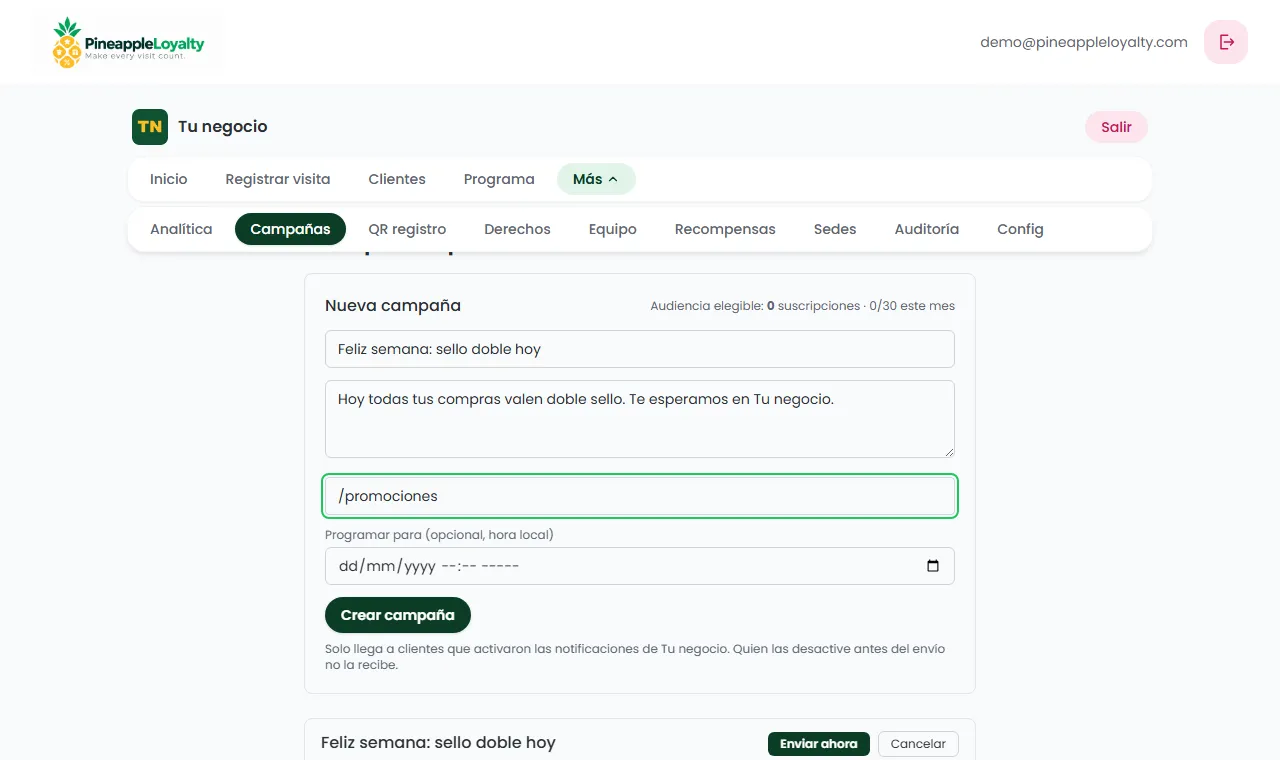The height and width of the screenshot is (760, 1280).
Task: Click the Audiencia elegible counter text
Action: [802, 306]
